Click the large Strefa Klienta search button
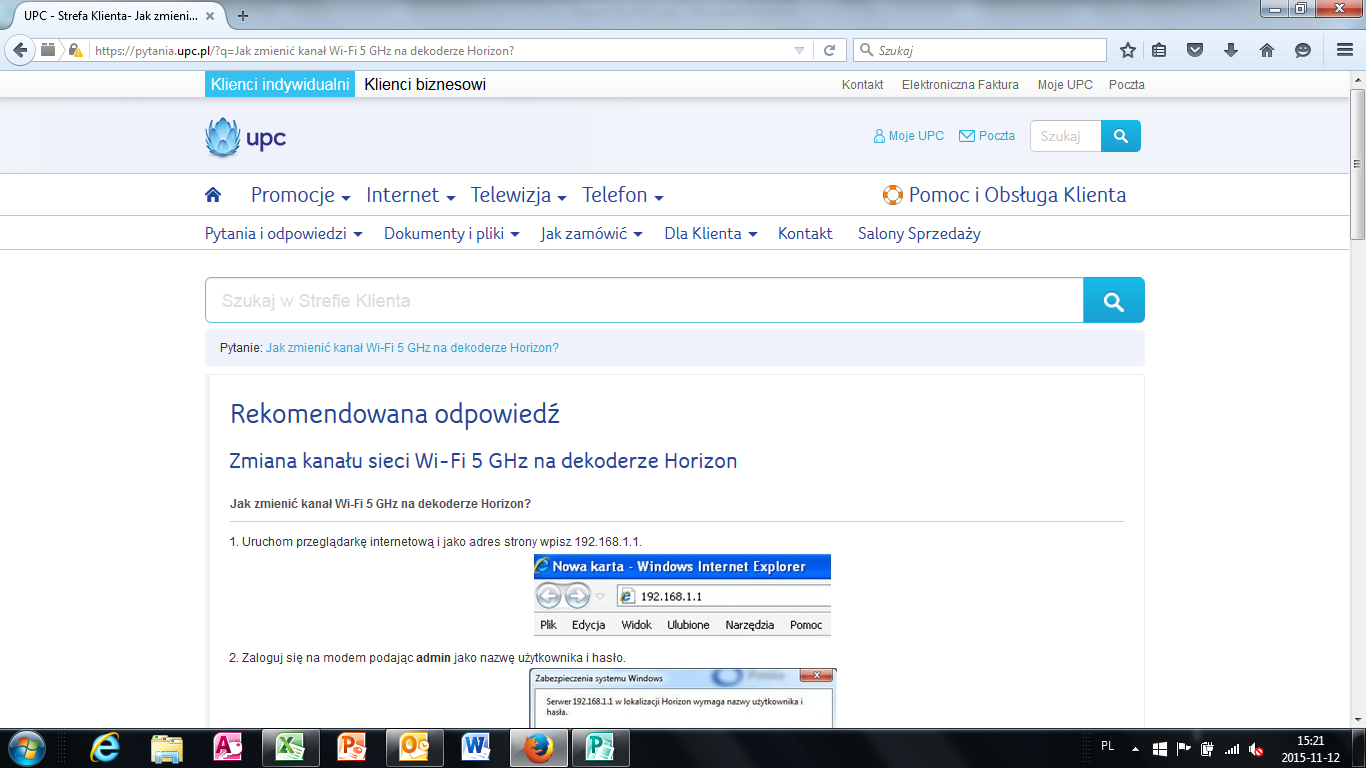The height and width of the screenshot is (768, 1366). (1114, 300)
